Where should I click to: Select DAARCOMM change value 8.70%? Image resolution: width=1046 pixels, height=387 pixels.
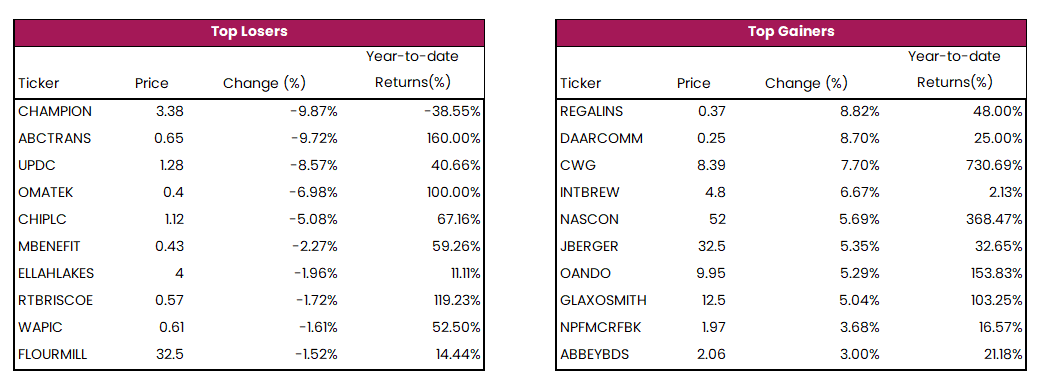click(x=859, y=138)
